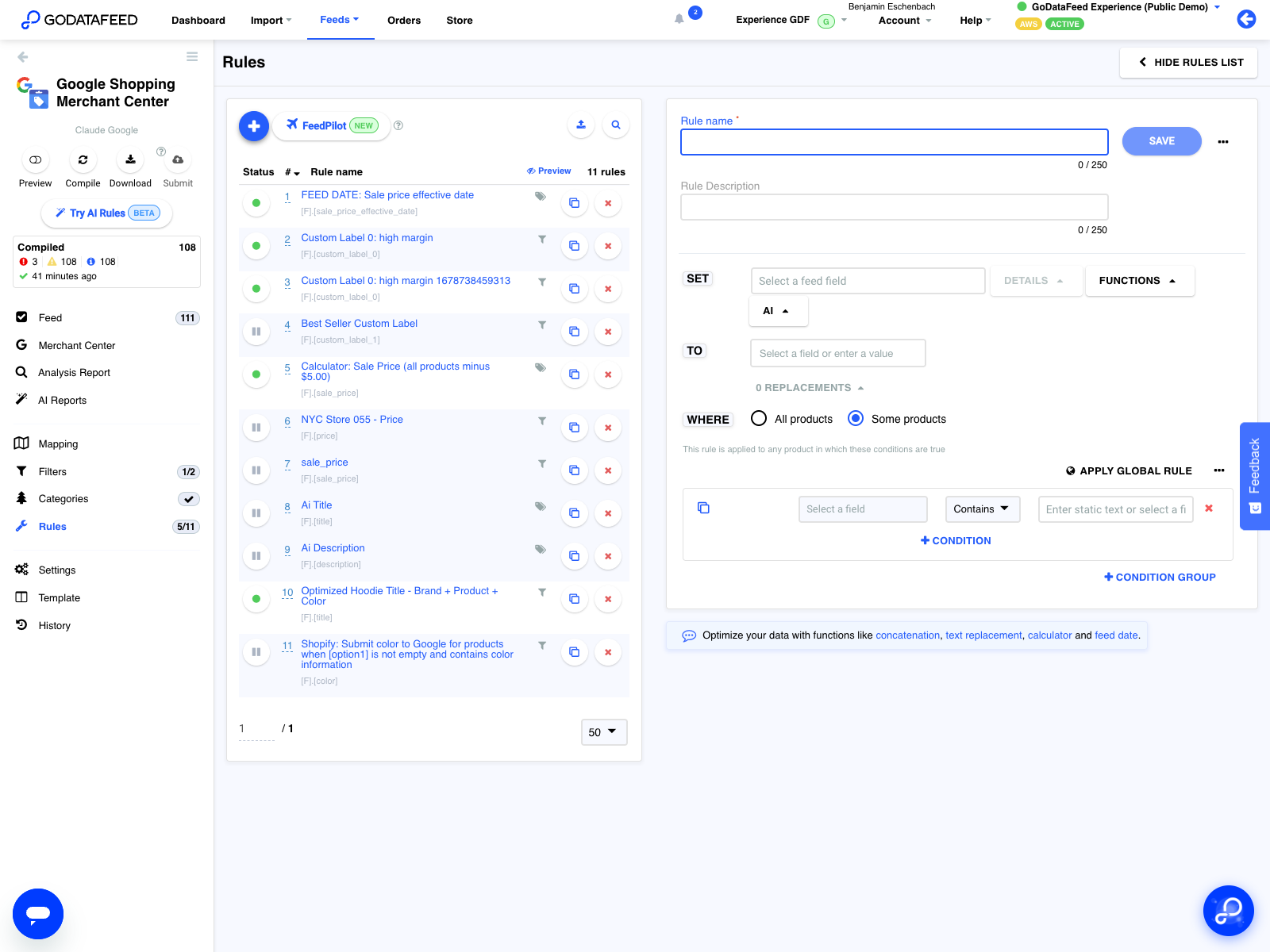Delete the FEED DATE rule
The image size is (1270, 952).
click(608, 203)
